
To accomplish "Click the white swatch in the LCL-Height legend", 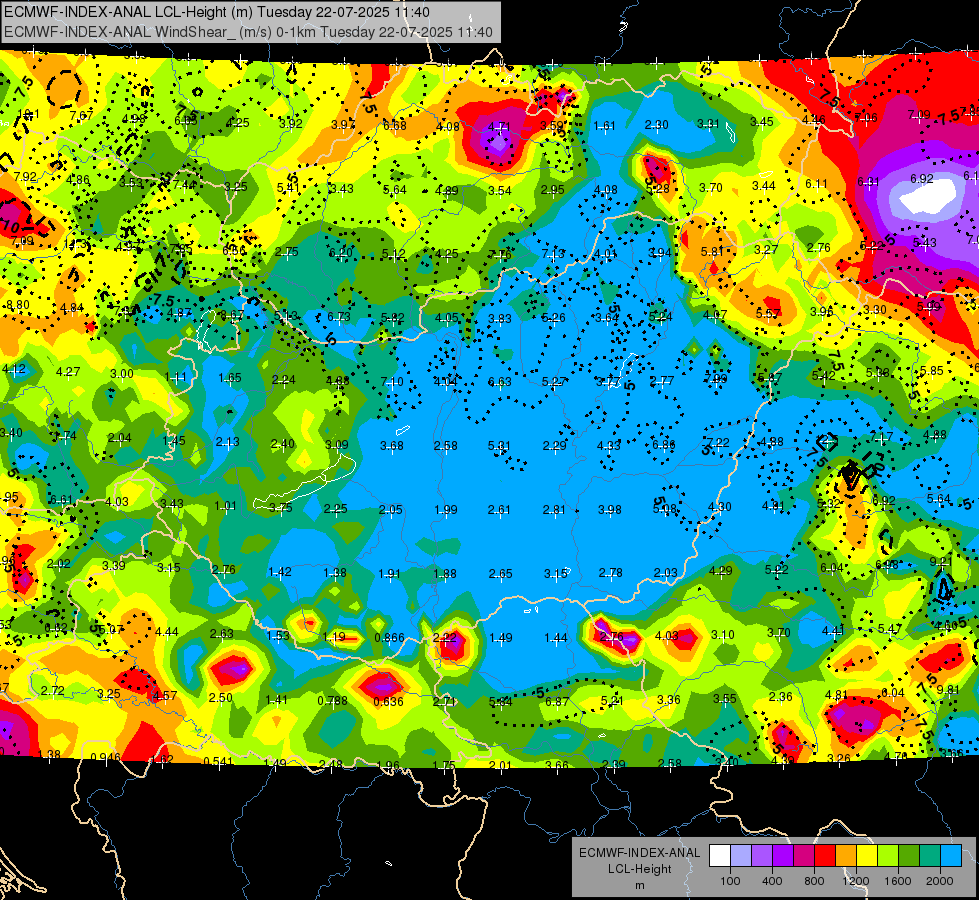I will (x=719, y=856).
